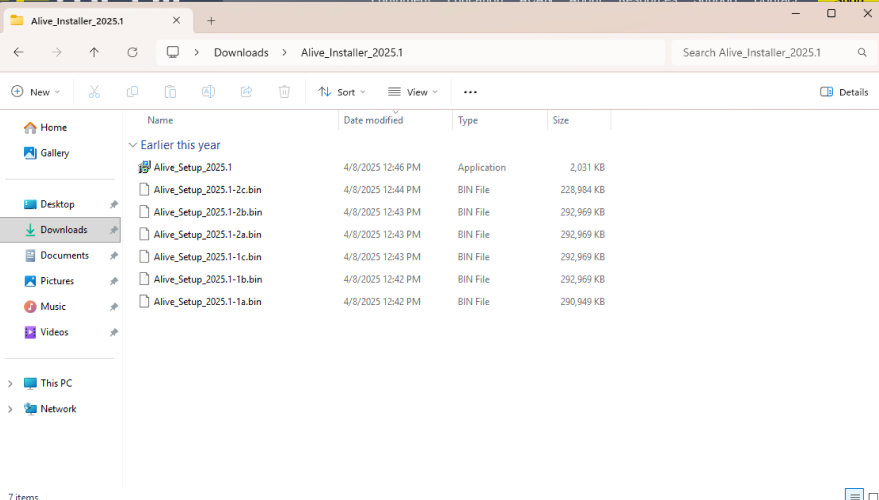Open the New item button

[36, 92]
